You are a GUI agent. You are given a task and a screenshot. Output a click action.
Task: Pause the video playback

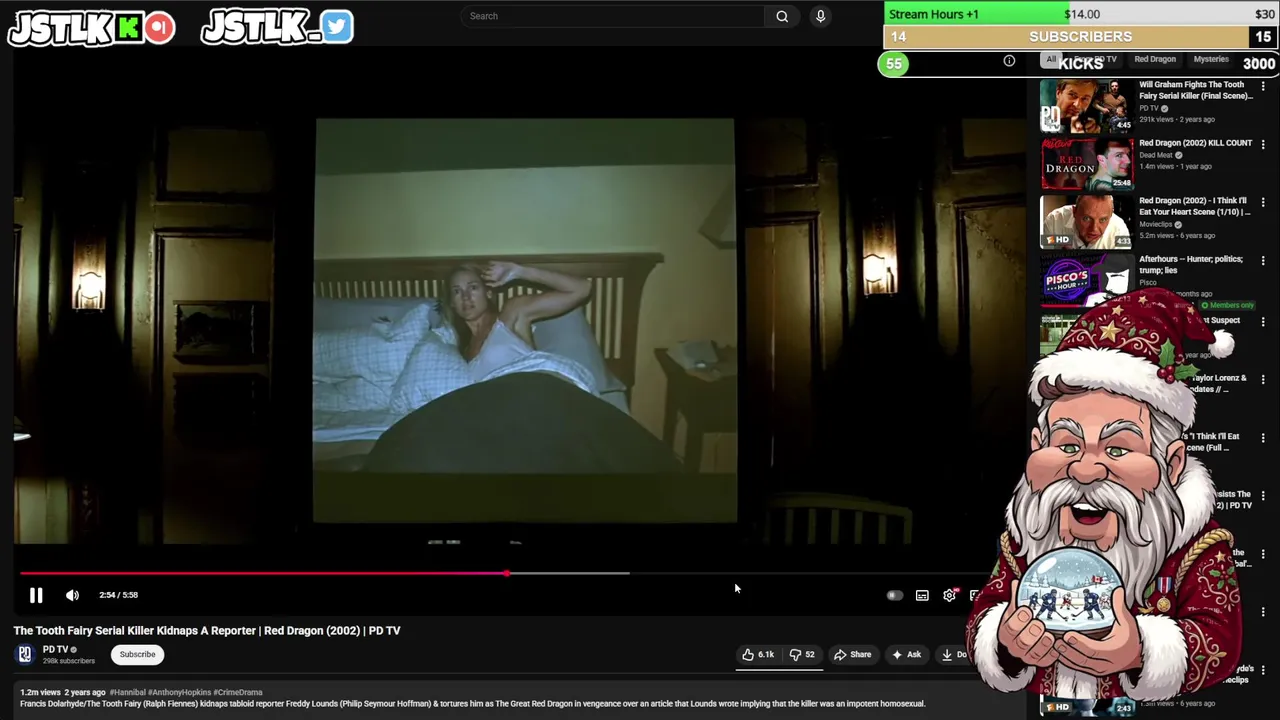36,595
